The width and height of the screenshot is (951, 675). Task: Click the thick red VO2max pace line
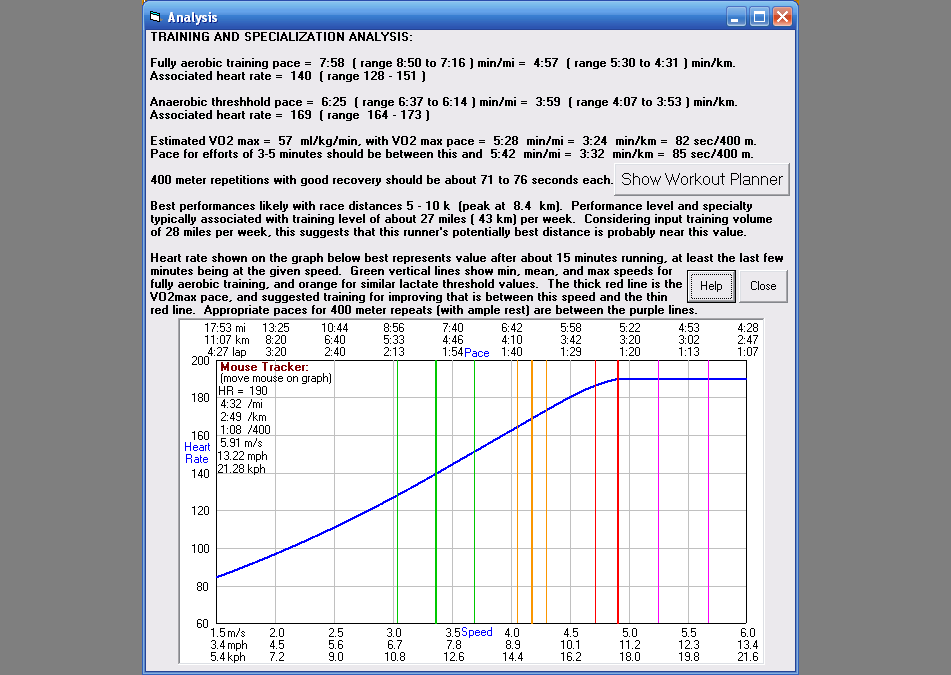(618, 500)
